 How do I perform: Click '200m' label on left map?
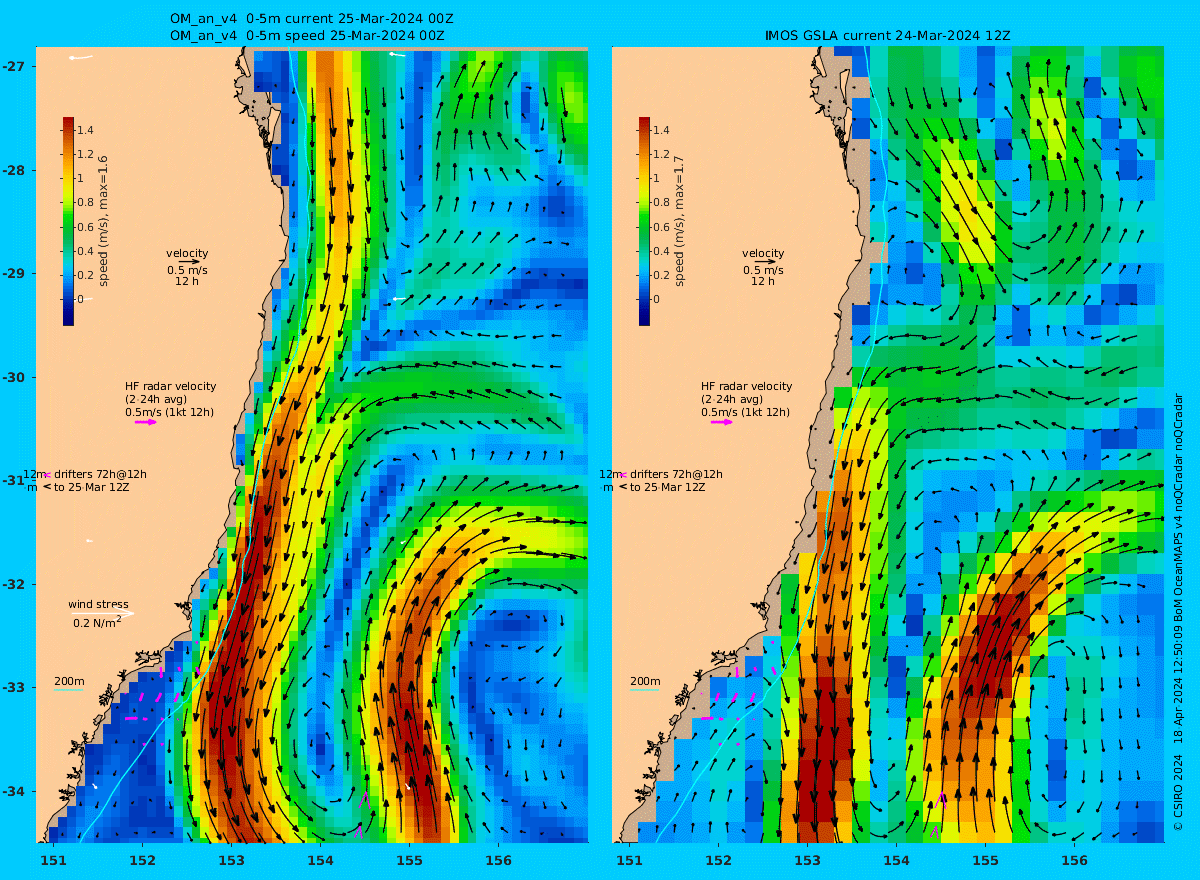pyautogui.click(x=69, y=681)
